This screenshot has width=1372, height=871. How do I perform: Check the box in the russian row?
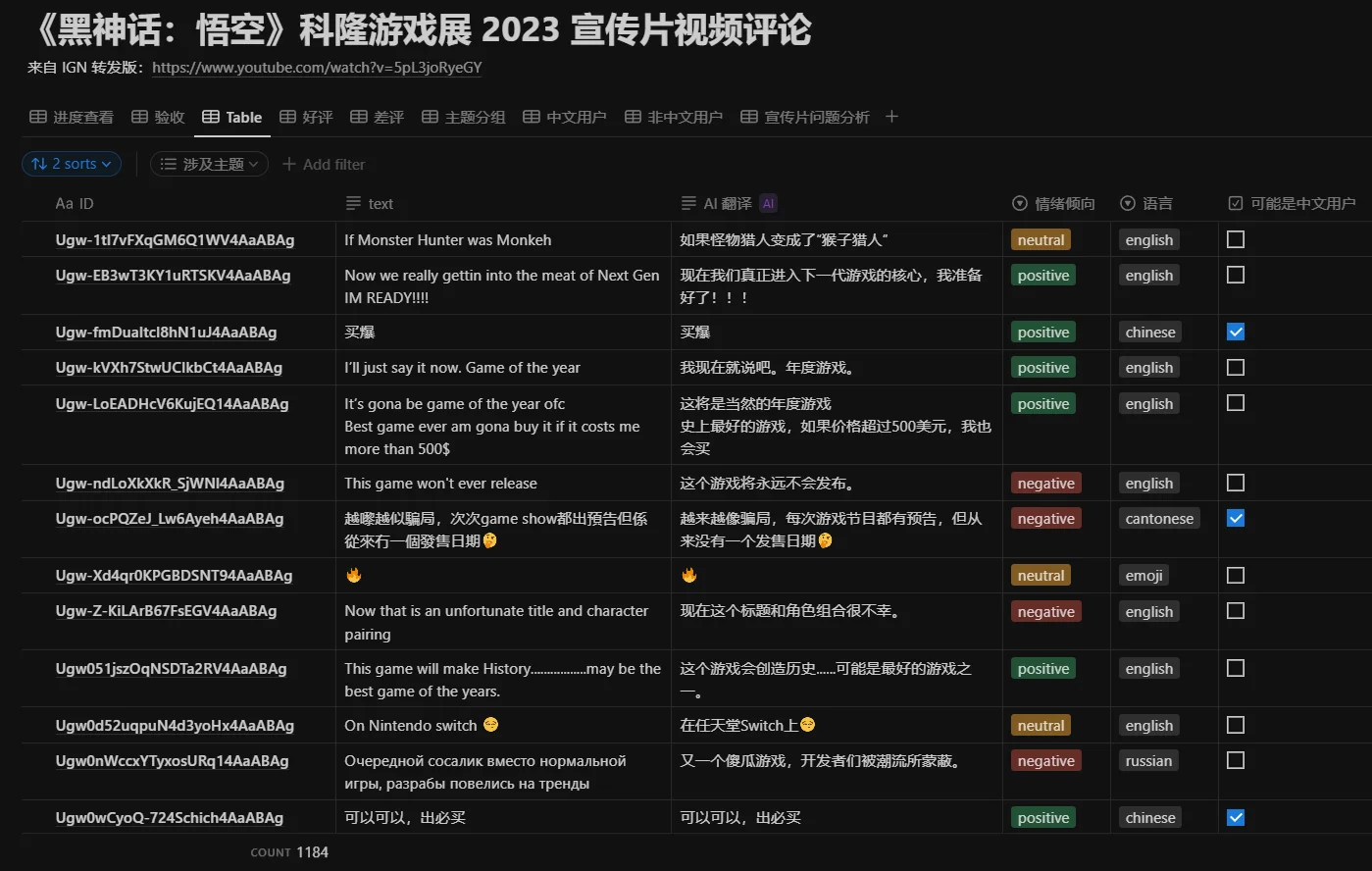(x=1236, y=760)
